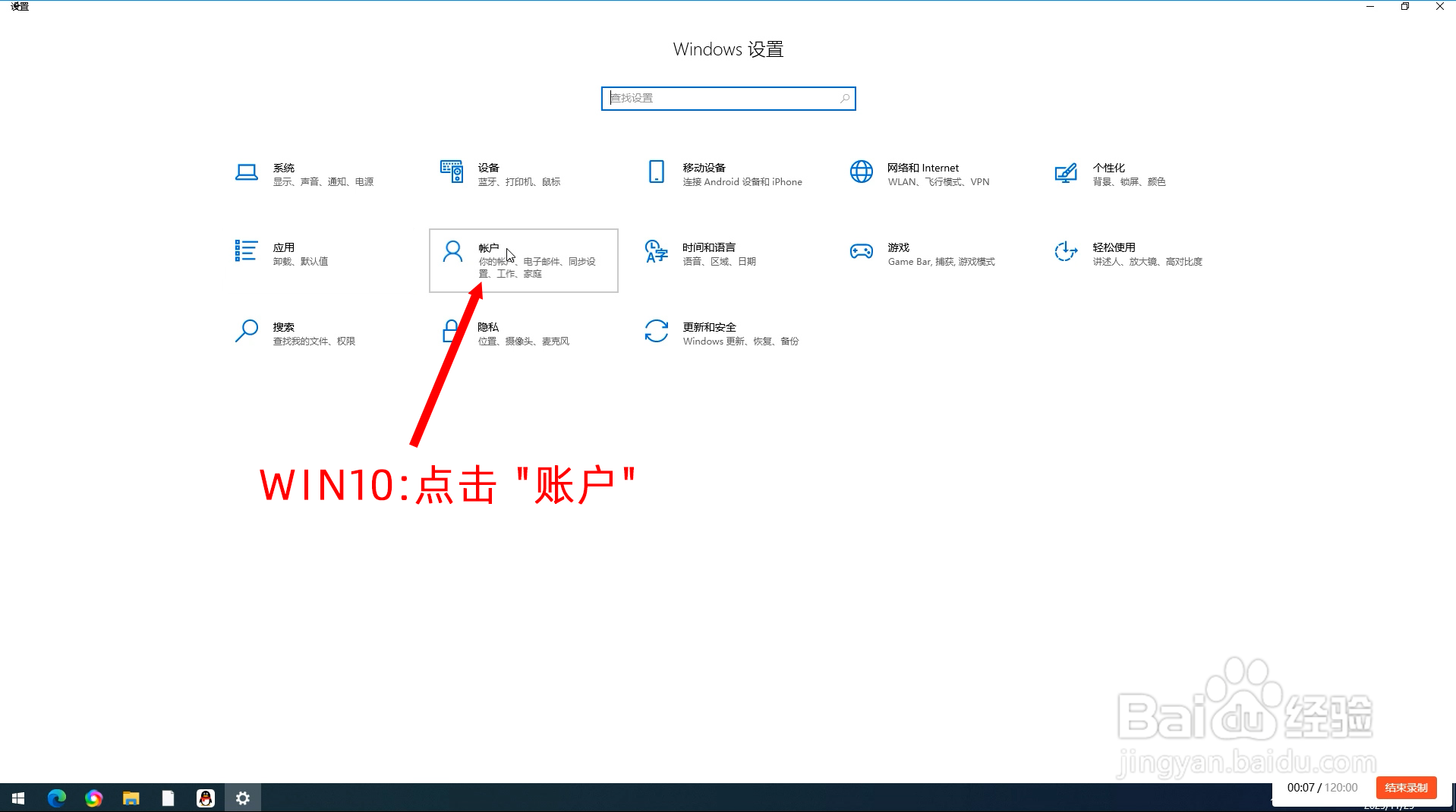Viewport: 1456px width, 812px height.
Task: Open 搜索 settings for 查找我的文件
Action: click(304, 334)
